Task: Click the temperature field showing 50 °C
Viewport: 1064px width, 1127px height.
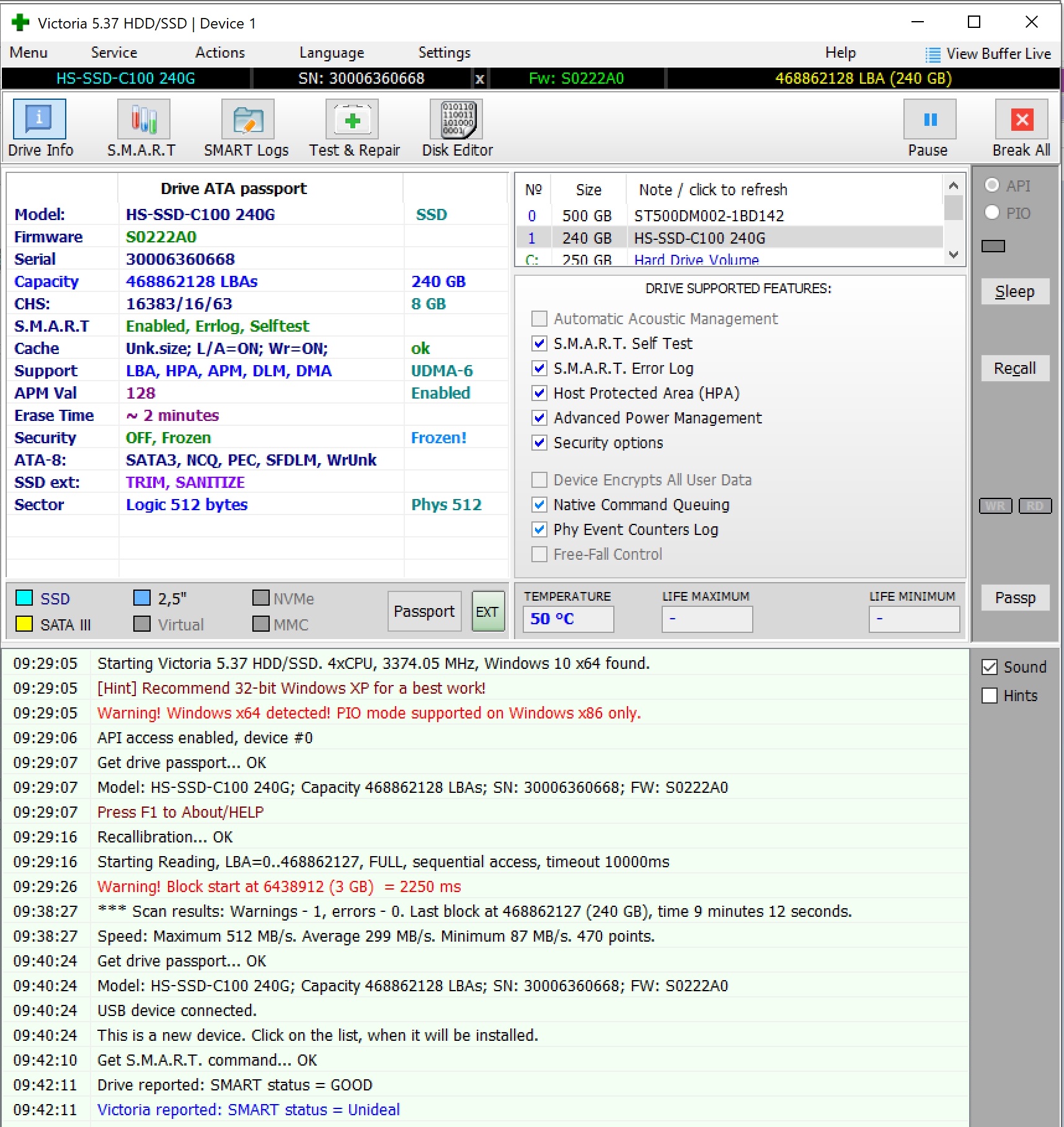Action: [x=569, y=619]
